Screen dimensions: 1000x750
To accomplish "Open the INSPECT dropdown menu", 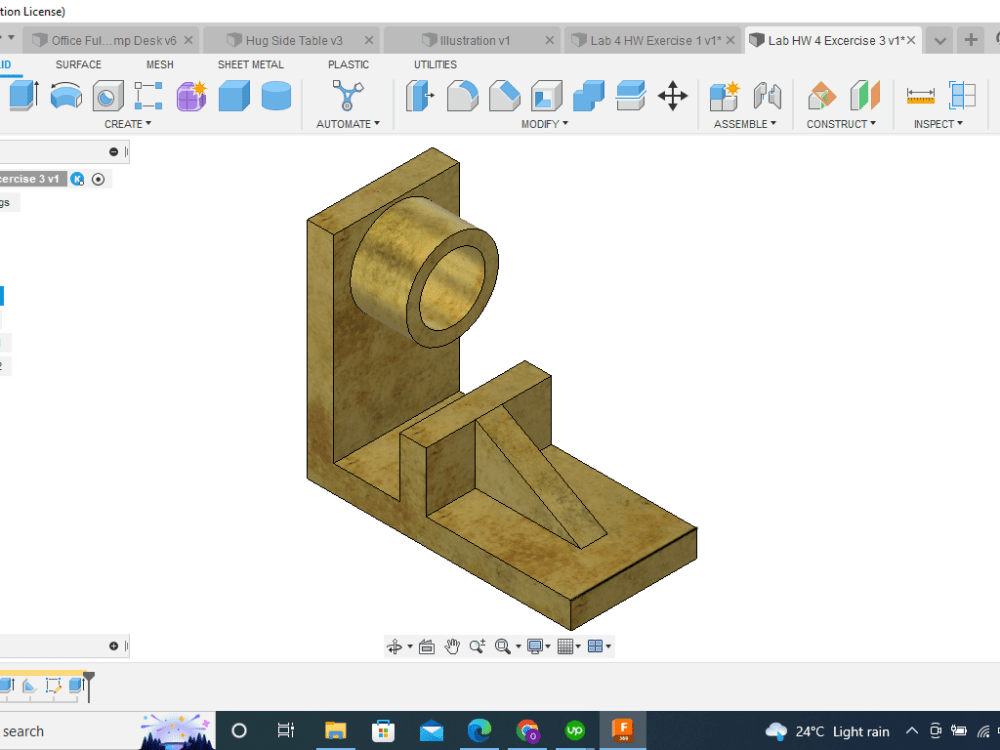I will pos(938,124).
